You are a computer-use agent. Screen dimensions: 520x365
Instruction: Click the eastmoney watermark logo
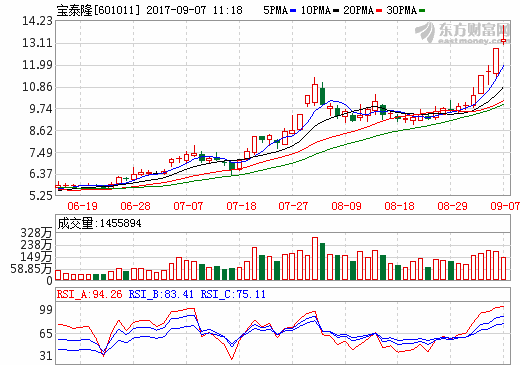point(463,33)
